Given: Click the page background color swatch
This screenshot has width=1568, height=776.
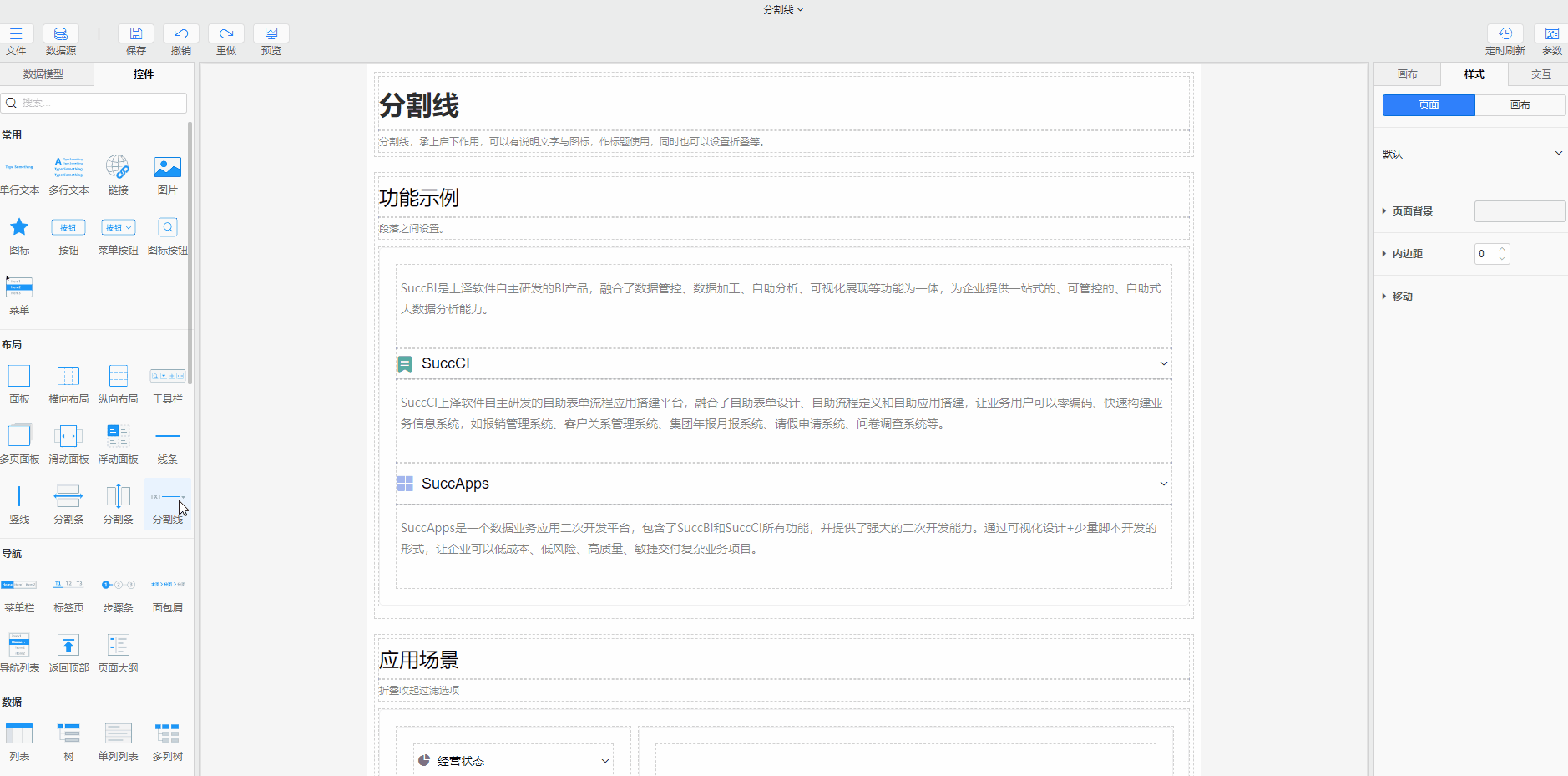Looking at the screenshot, I should 1520,211.
